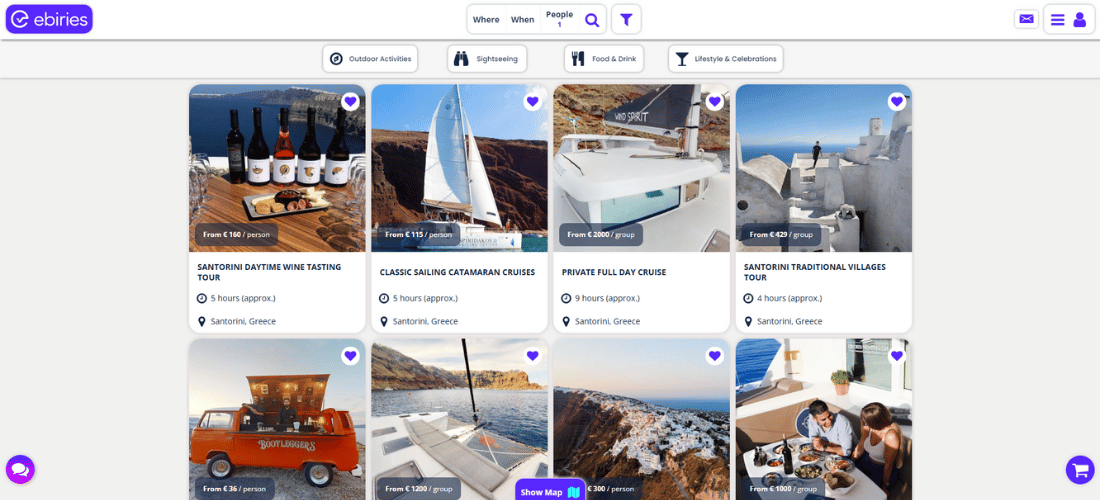The height and width of the screenshot is (500, 1100).
Task: Open the envelope messages icon
Action: pyautogui.click(x=1026, y=19)
